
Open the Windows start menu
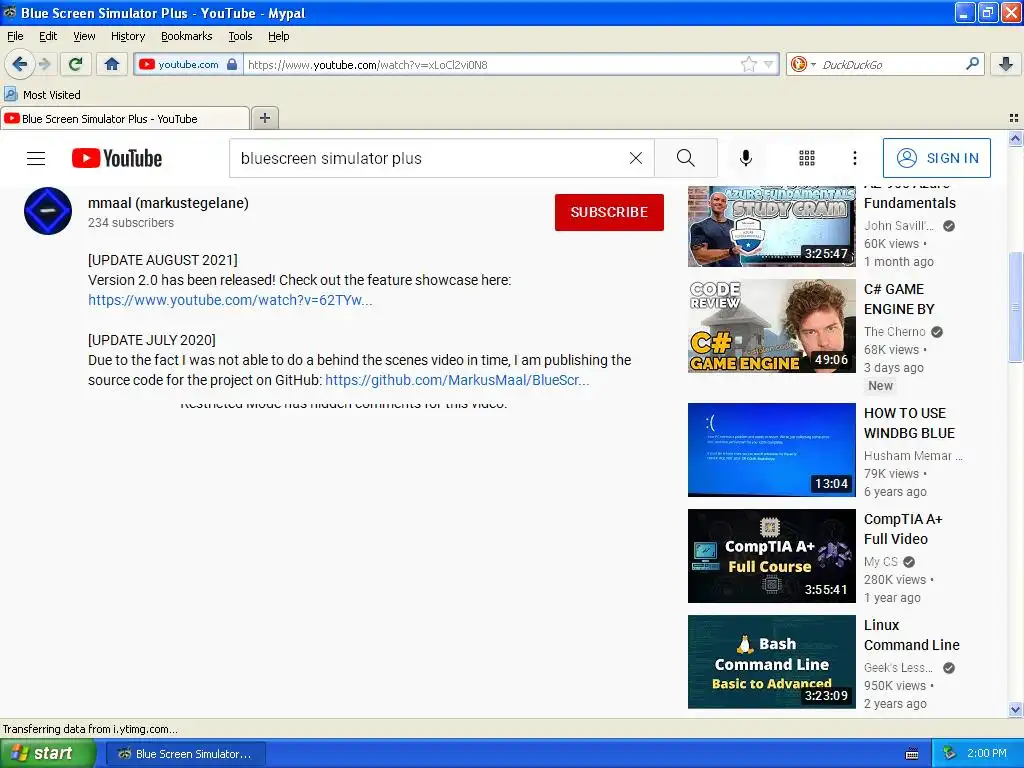pos(47,754)
